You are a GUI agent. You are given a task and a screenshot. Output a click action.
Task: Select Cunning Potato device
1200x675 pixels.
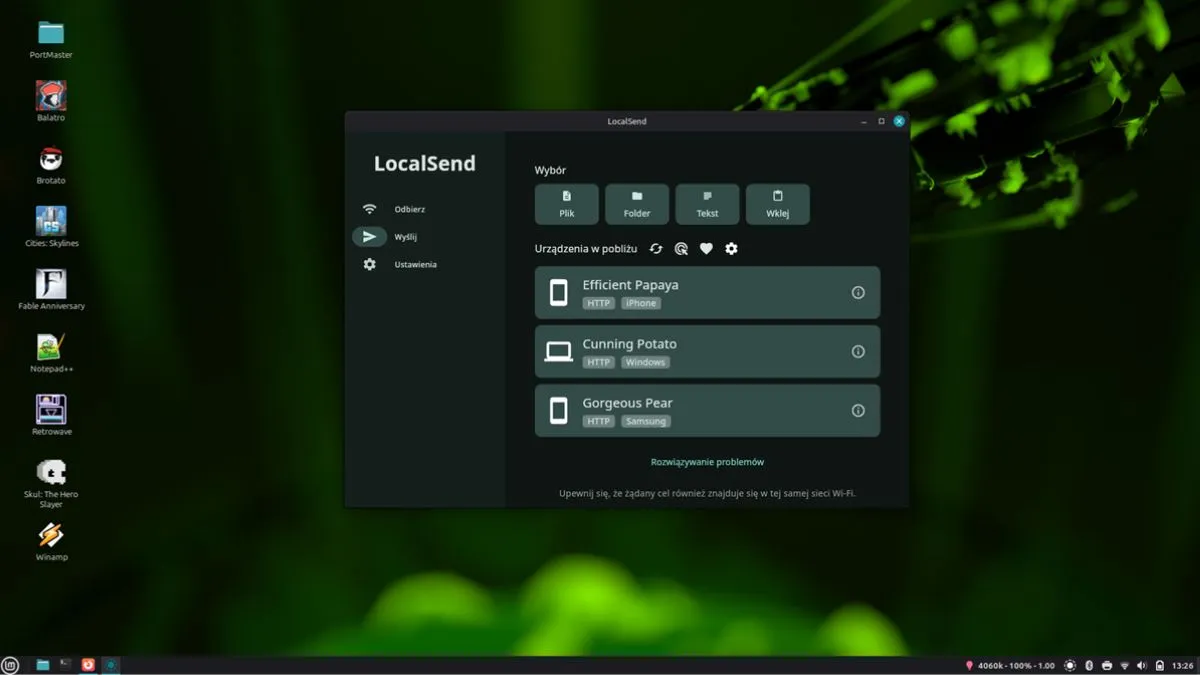pos(707,352)
